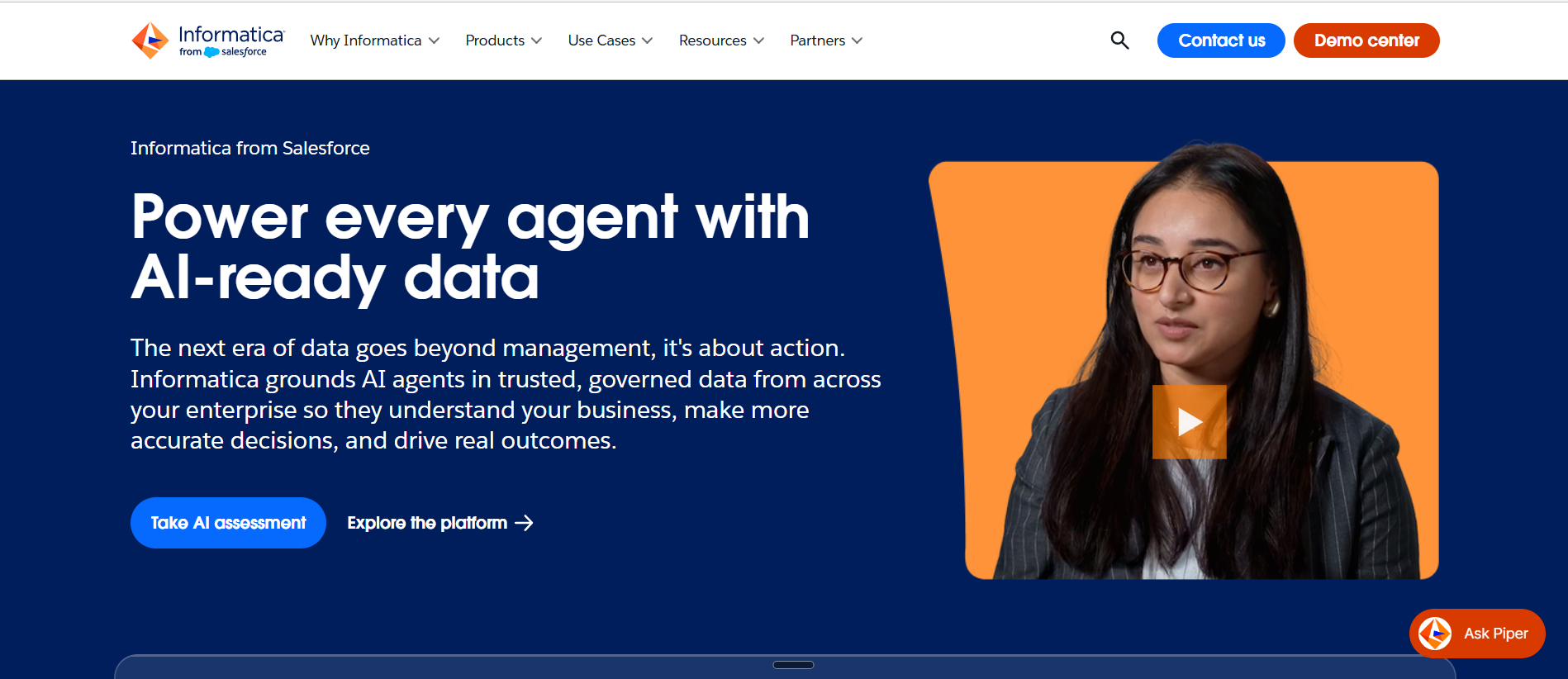Image resolution: width=1568 pixels, height=679 pixels.
Task: Click the drag handle on the bottom panel
Action: [793, 665]
